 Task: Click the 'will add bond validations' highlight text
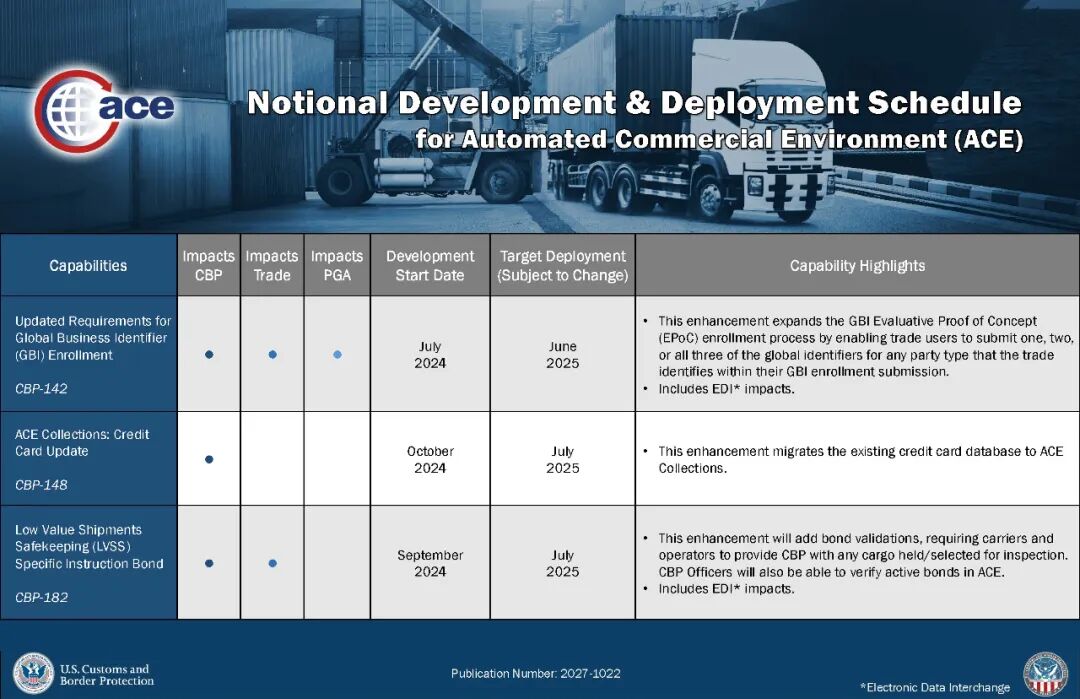coord(862,555)
